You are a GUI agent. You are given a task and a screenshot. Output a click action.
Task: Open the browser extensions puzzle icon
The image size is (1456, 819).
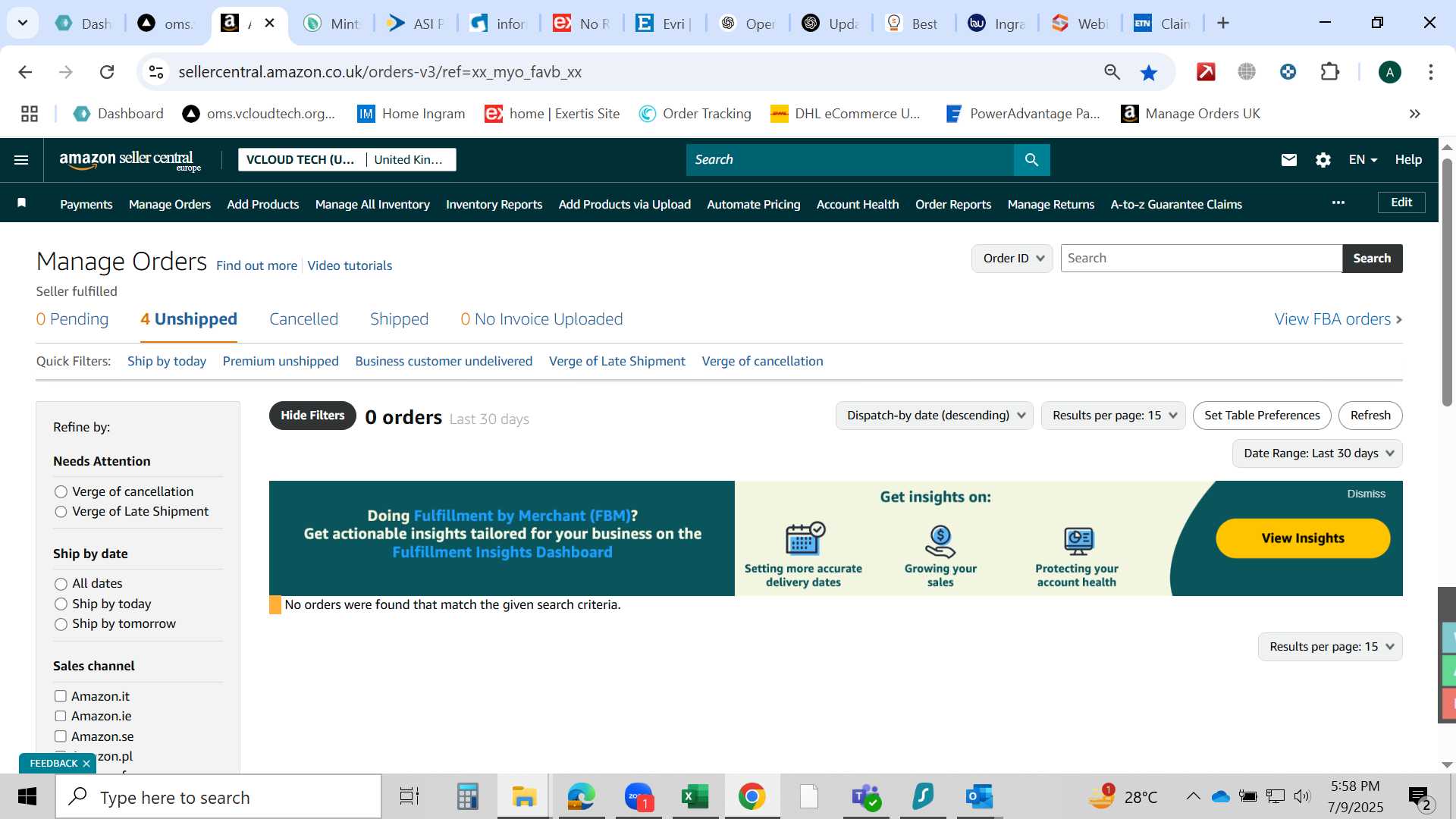pyautogui.click(x=1329, y=72)
